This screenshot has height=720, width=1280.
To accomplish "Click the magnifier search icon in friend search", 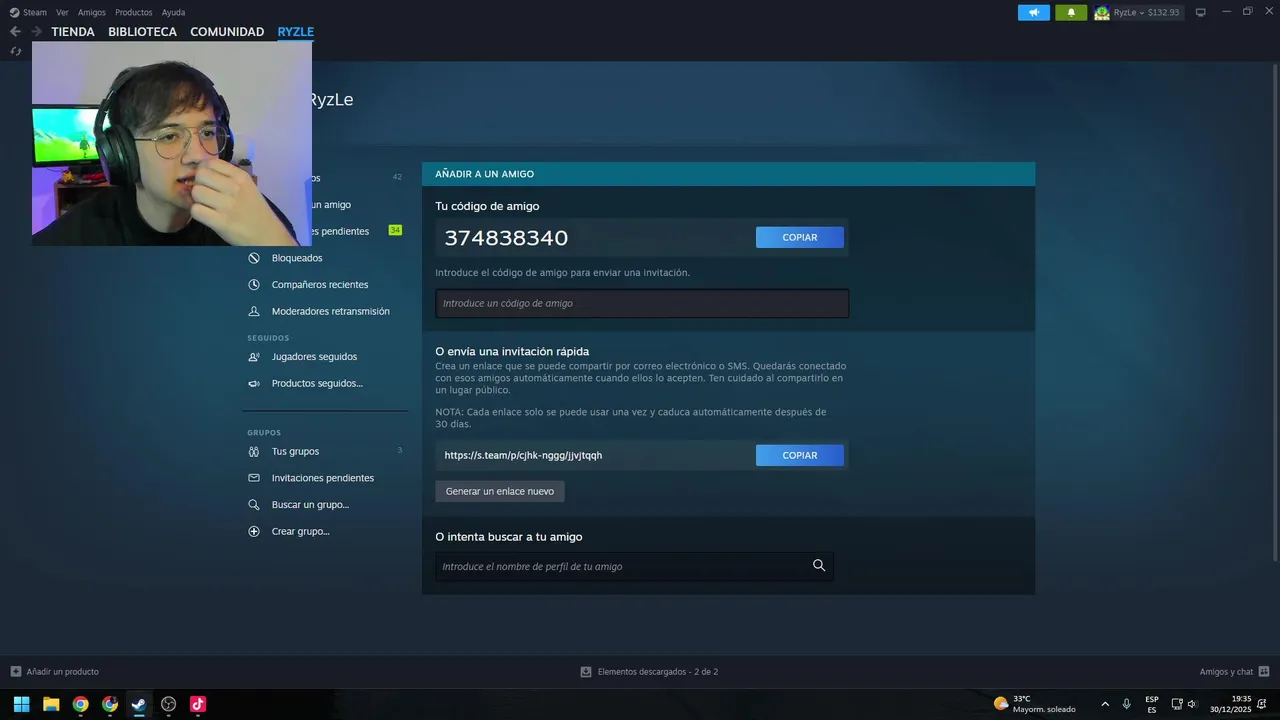I will (x=819, y=565).
